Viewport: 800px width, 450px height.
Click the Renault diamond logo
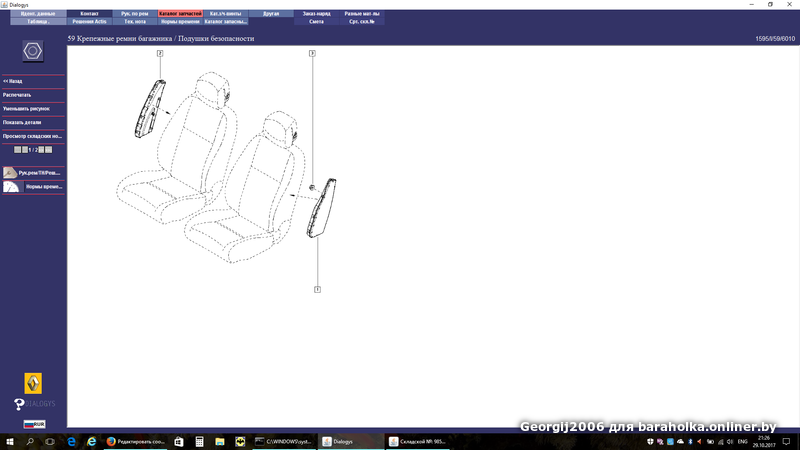pos(33,383)
